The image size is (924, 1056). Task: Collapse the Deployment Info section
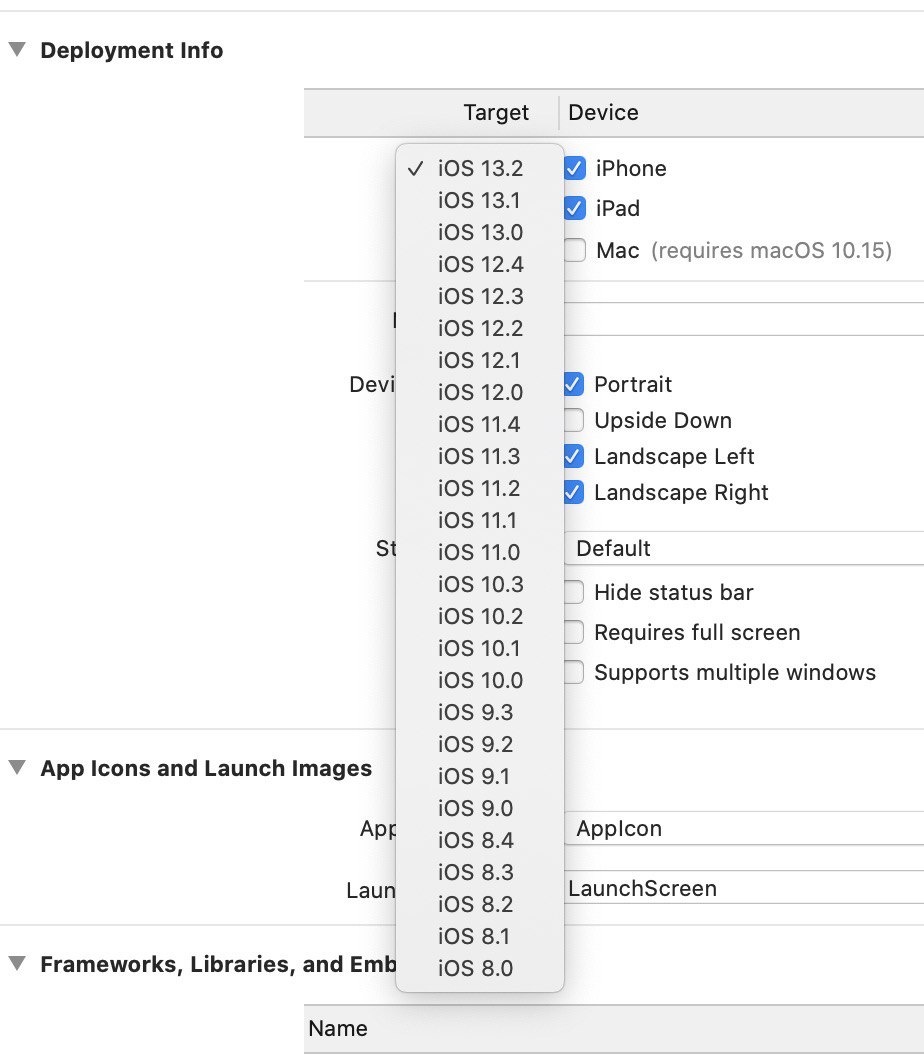(17, 49)
